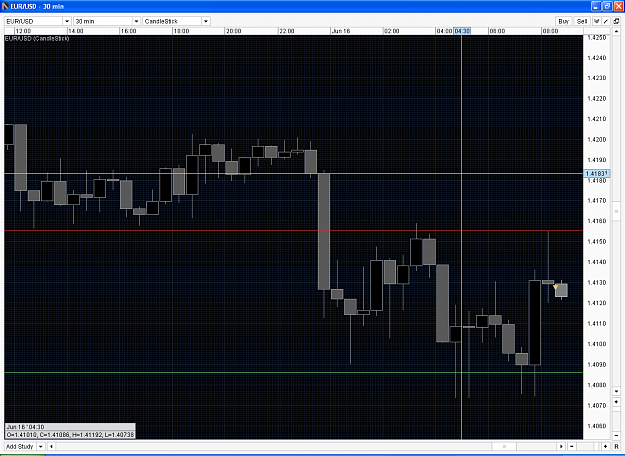This screenshot has height=456, width=625.
Task: Click the horizontal scroll left arrow
Action: point(51,446)
